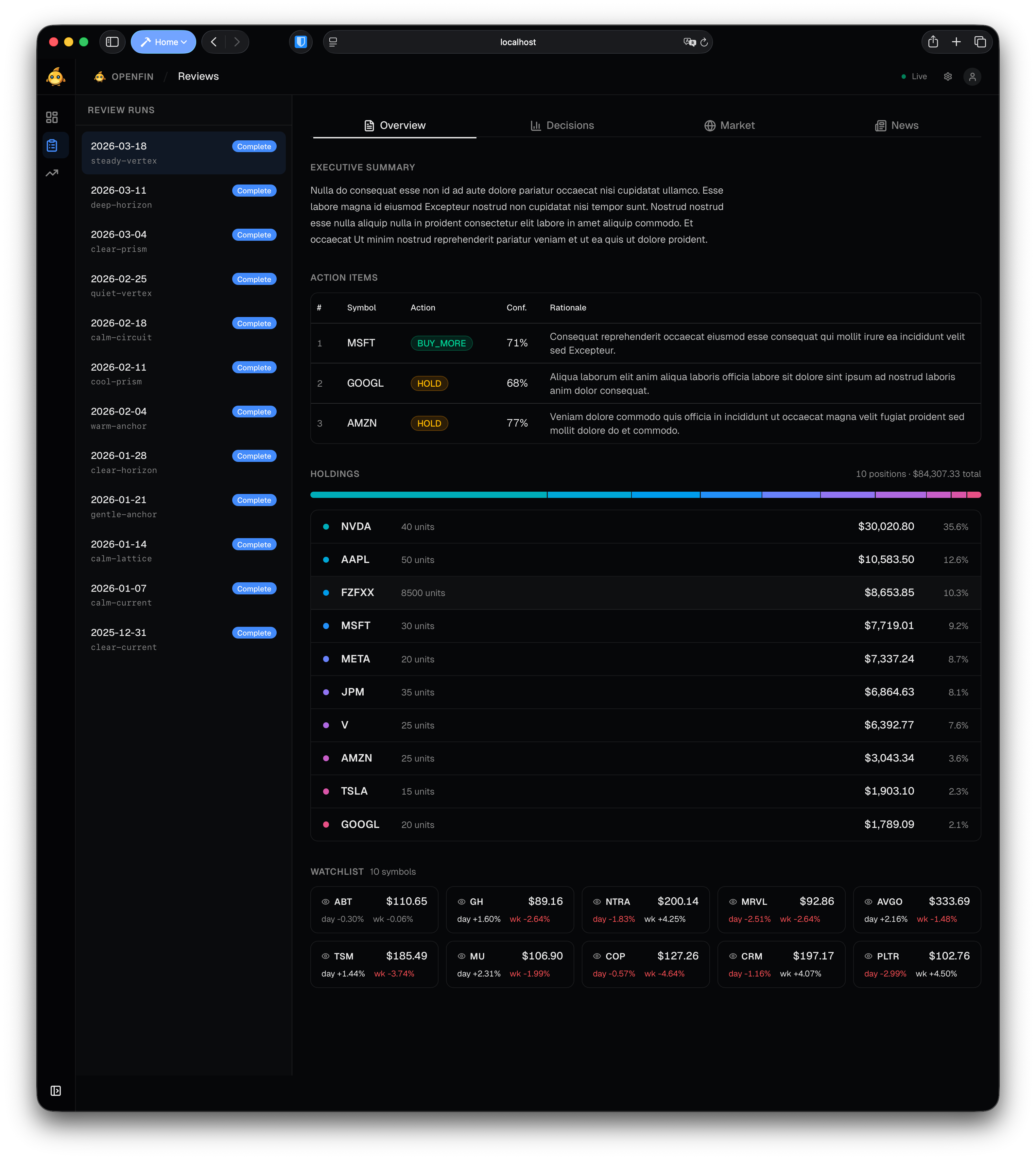Image resolution: width=1036 pixels, height=1160 pixels.
Task: Open the 2026-02-18 calm-circuit review run
Action: click(183, 330)
